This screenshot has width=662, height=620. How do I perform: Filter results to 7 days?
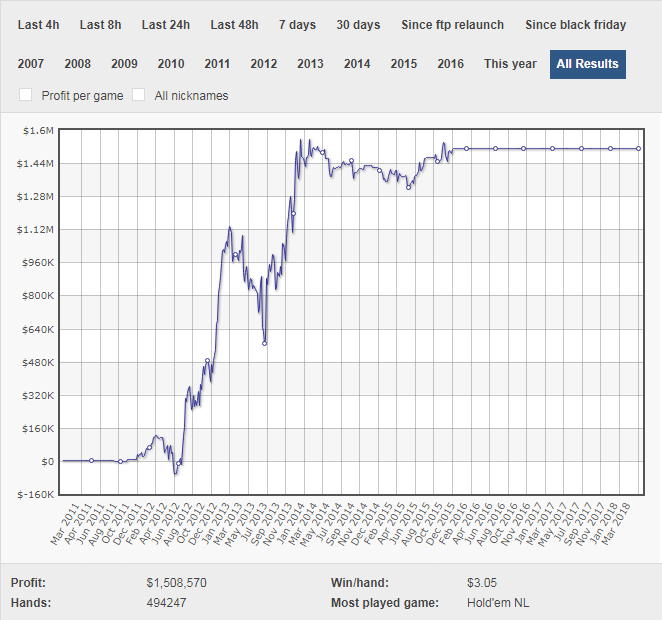pyautogui.click(x=296, y=25)
